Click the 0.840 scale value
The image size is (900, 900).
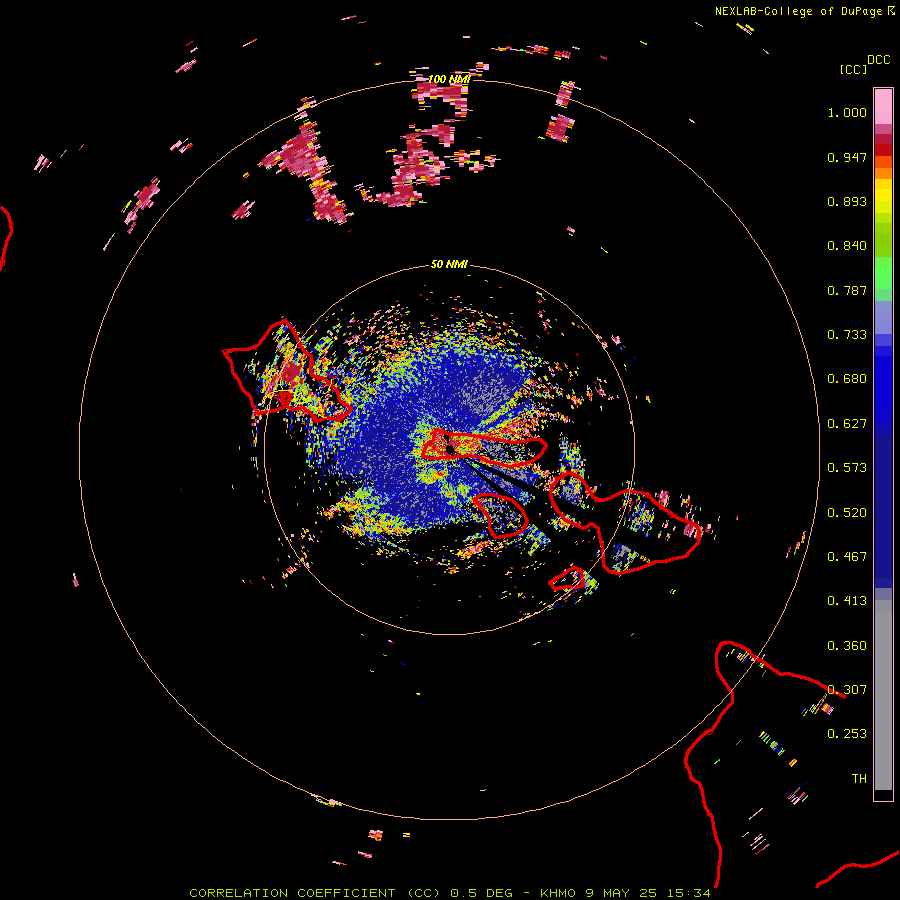(847, 246)
